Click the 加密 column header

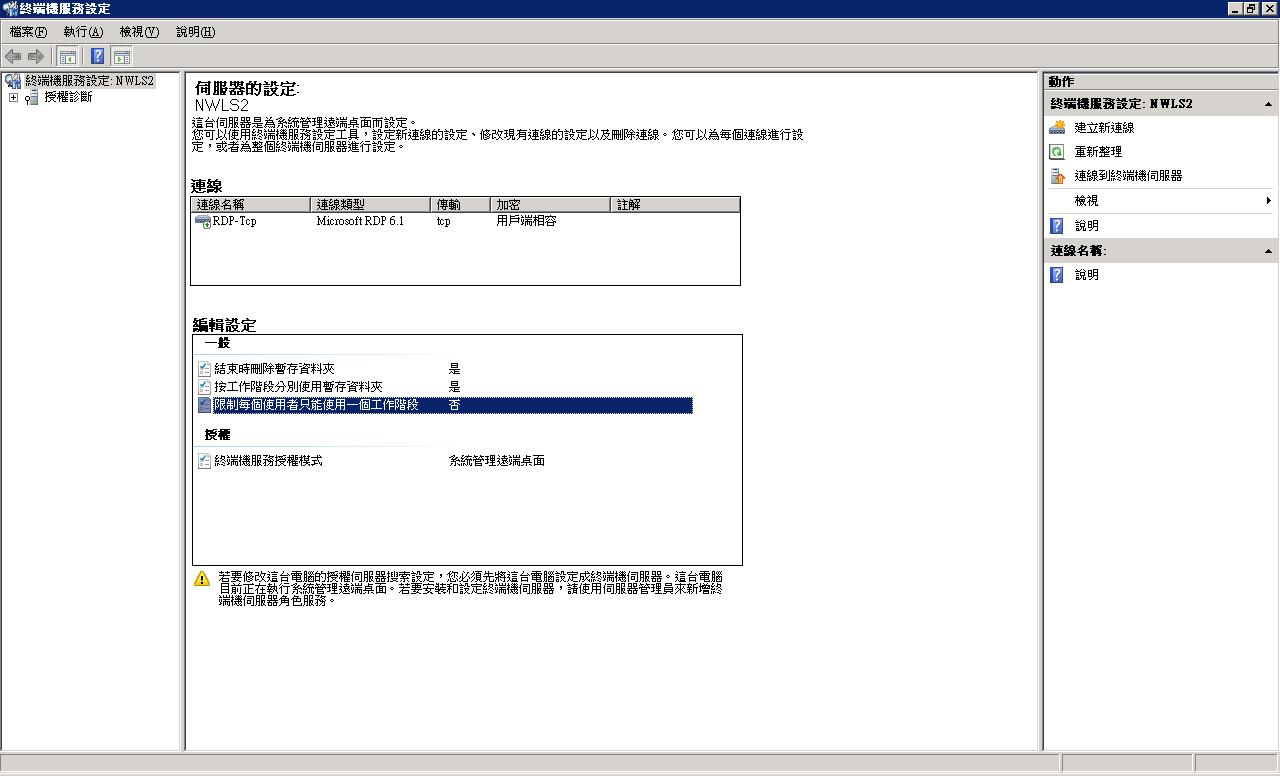549,205
